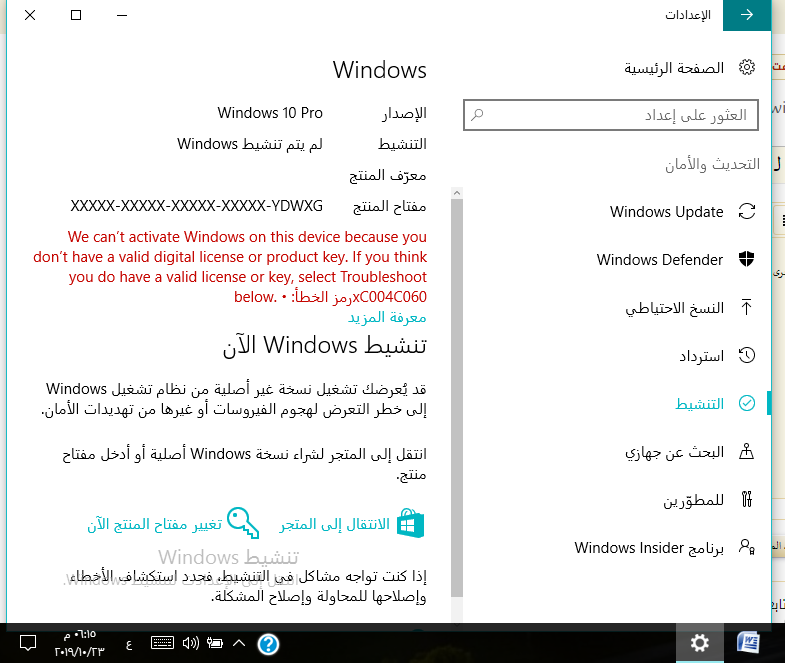Image resolution: width=785 pixels, height=663 pixels.
Task: Select للمطوّرين in sidebar
Action: tap(693, 500)
